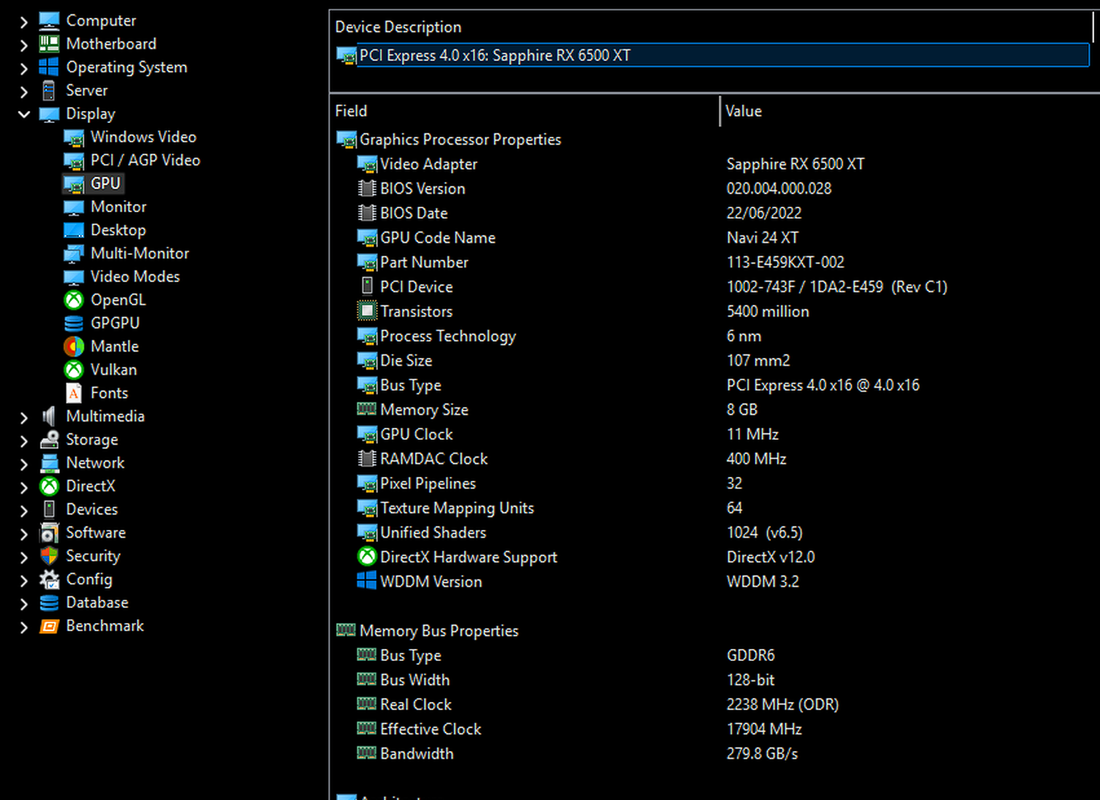Click the Video Modes icon
Screen dimensions: 1100x800
[74, 276]
